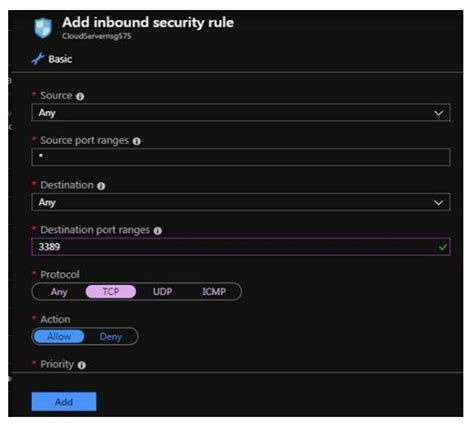This screenshot has height=427, width=474.
Task: Expand the Destination dropdown
Action: [241, 202]
